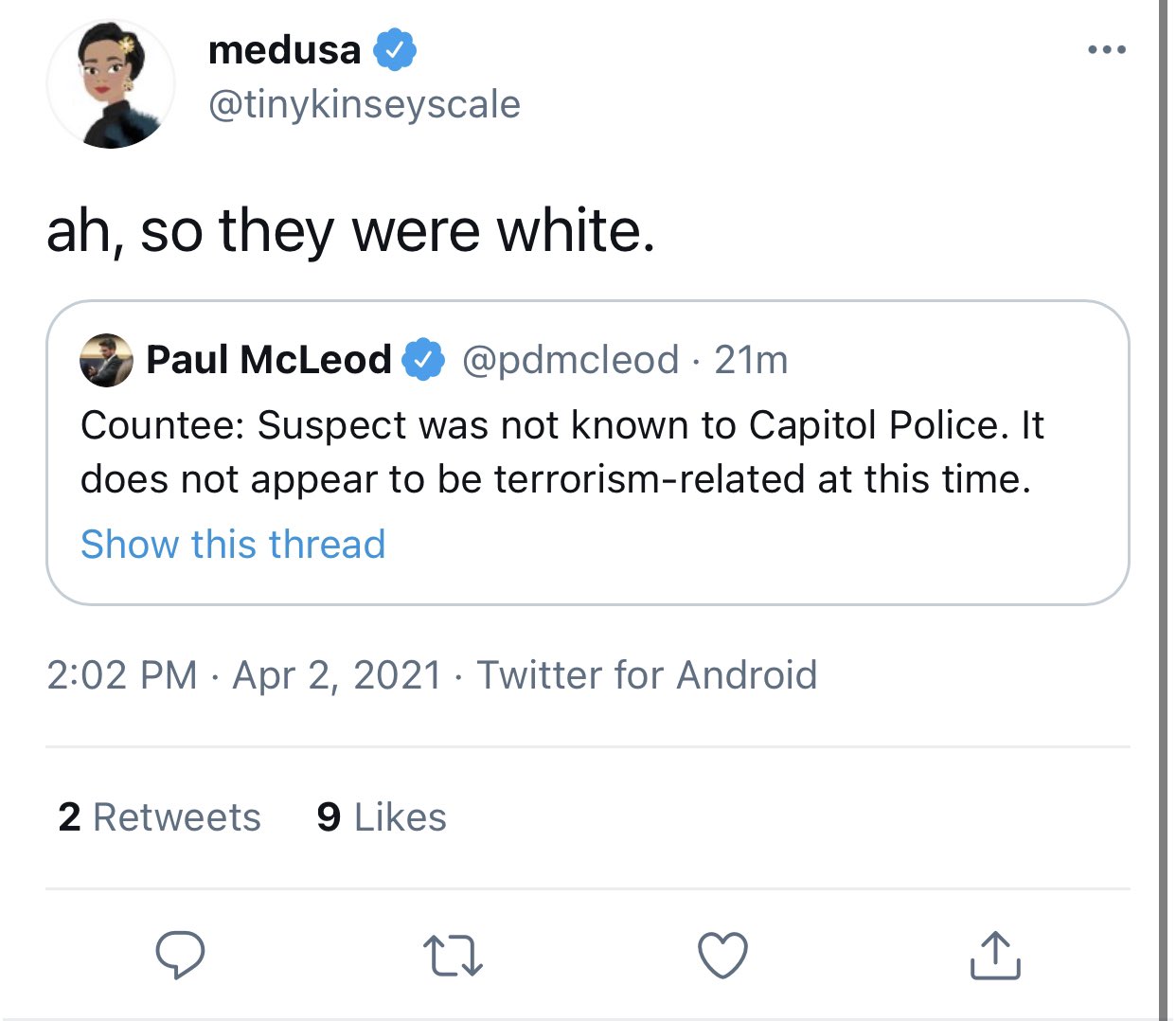View the 9 Likes list
Screen dimensions: 1176x1021
point(382,817)
